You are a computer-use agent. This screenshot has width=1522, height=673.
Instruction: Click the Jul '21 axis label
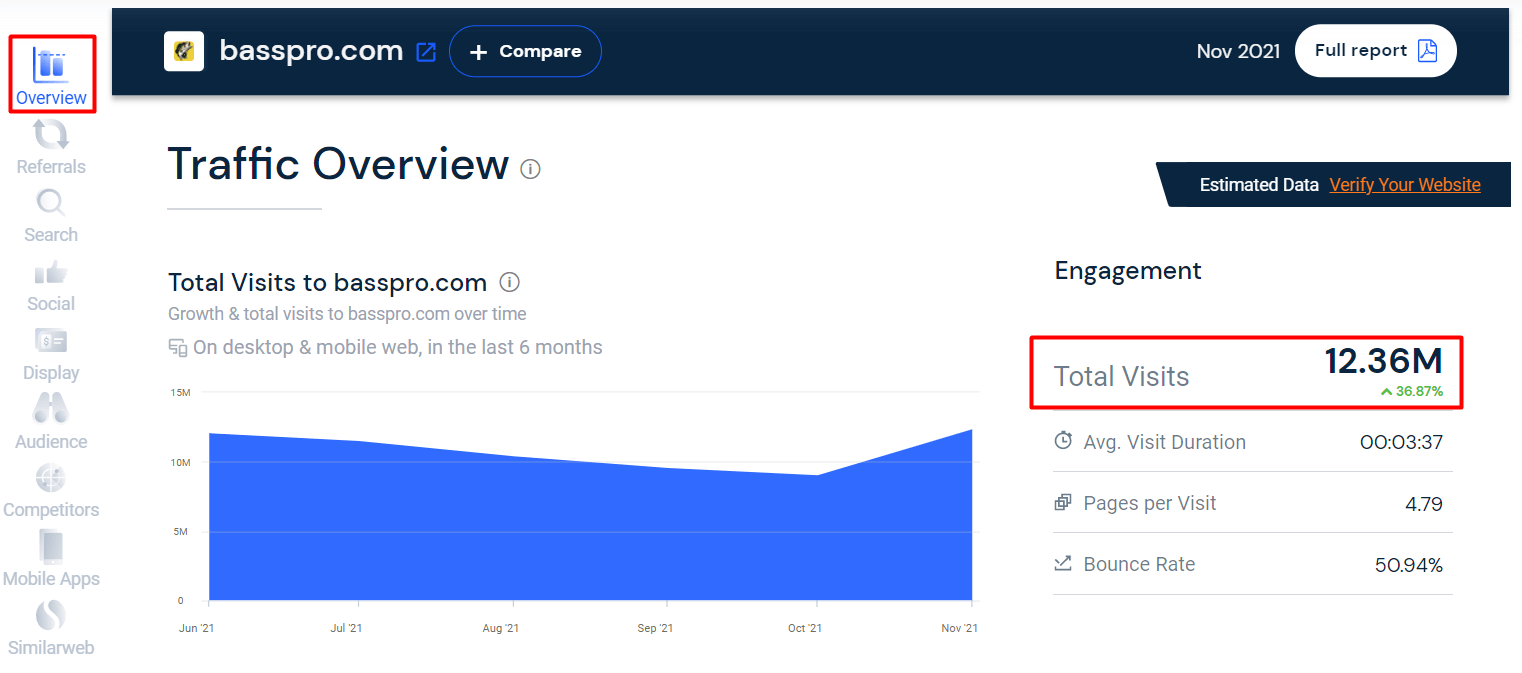pyautogui.click(x=348, y=628)
